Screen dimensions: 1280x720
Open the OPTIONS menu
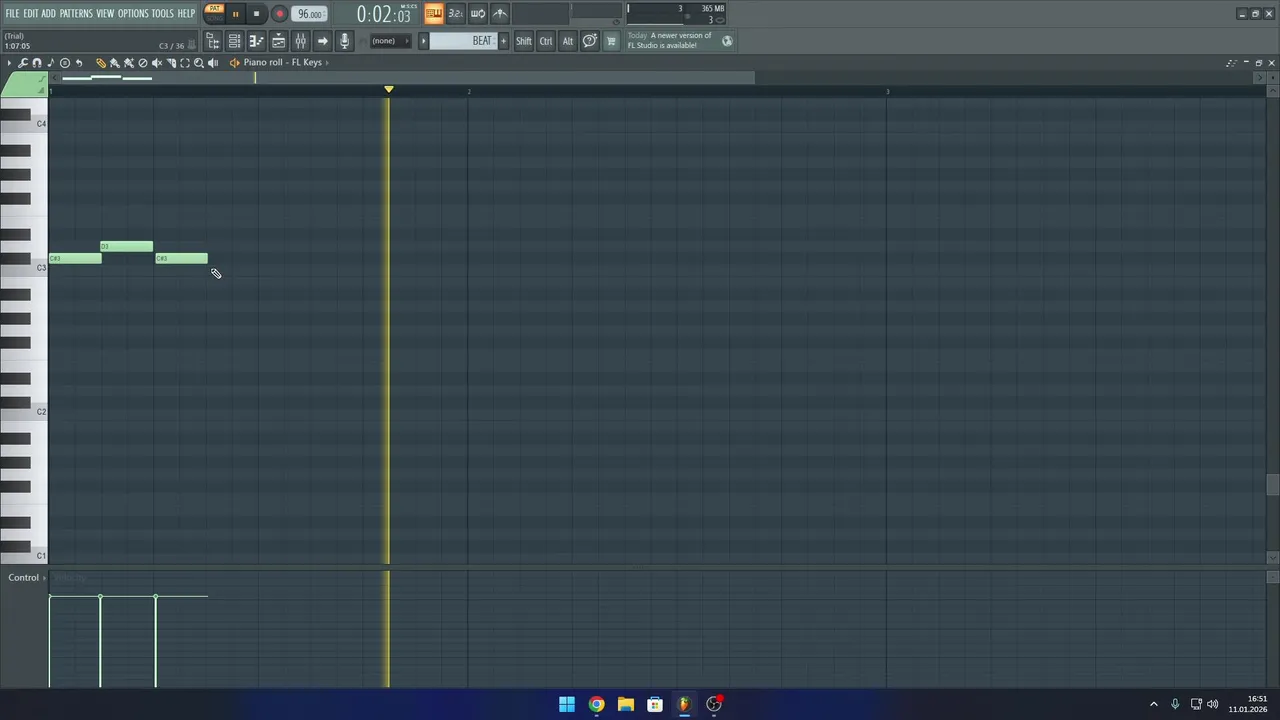tap(133, 13)
